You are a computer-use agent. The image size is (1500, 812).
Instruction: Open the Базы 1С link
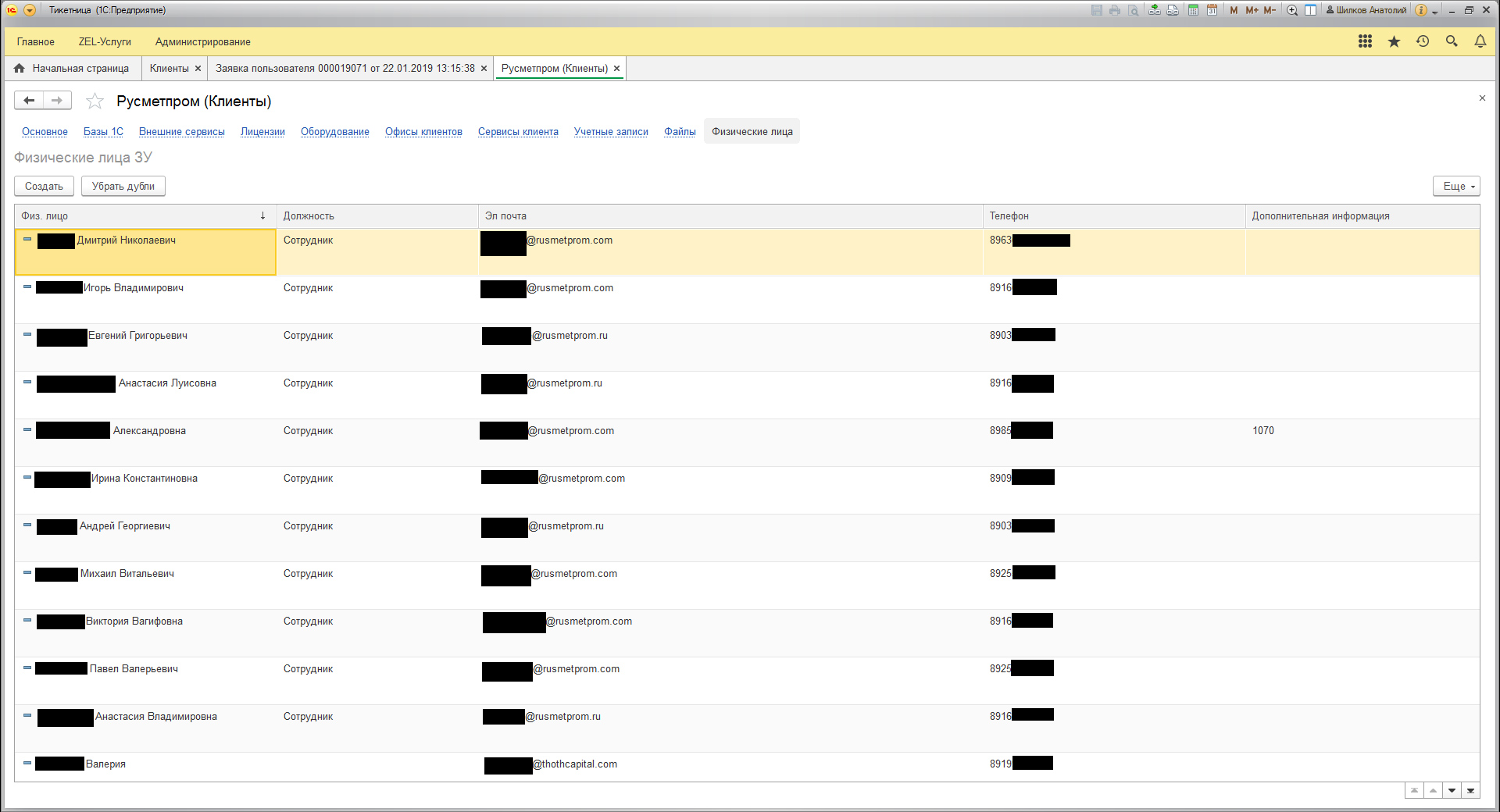[x=103, y=132]
